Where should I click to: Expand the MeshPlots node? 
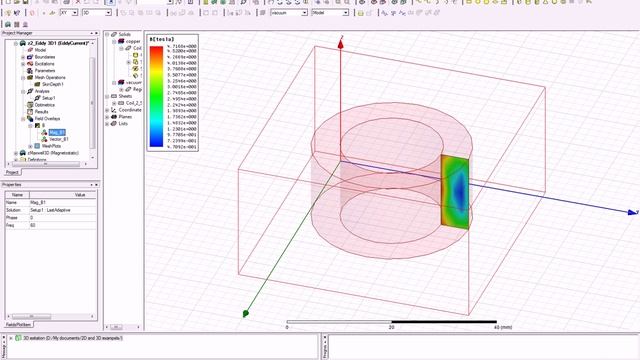30,146
